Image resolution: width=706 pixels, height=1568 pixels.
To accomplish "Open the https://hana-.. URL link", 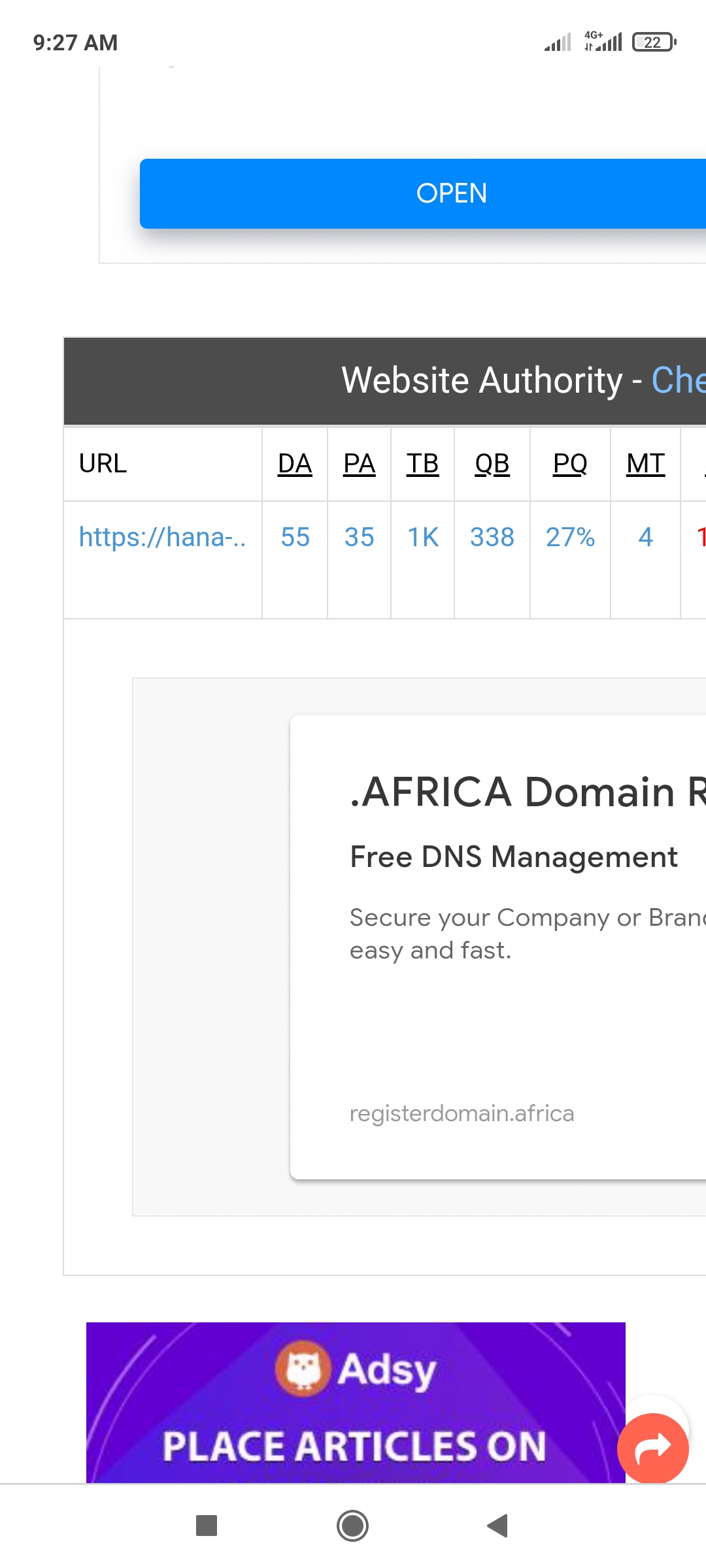I will tap(162, 537).
